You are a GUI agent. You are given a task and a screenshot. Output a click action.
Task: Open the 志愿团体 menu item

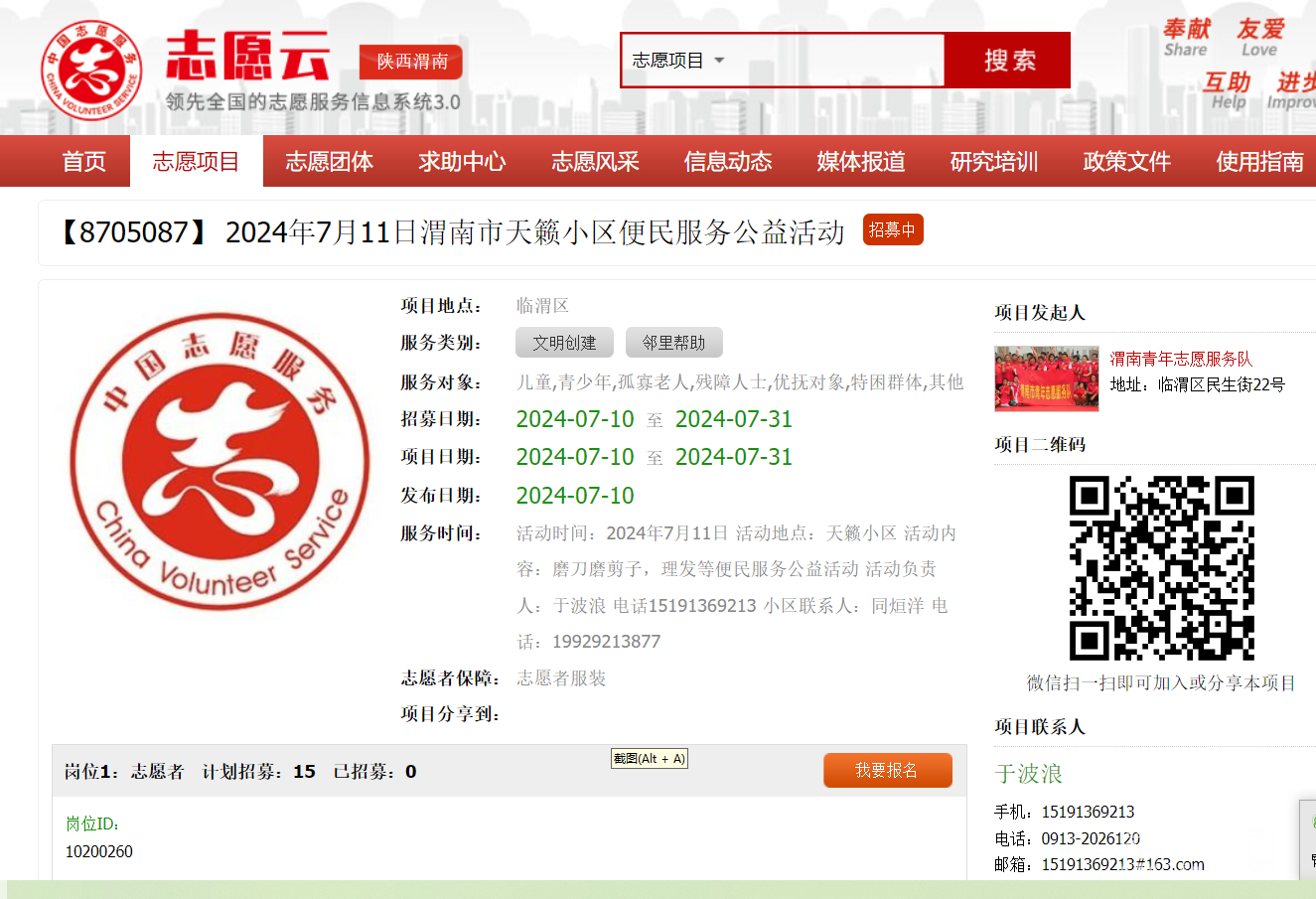329,162
